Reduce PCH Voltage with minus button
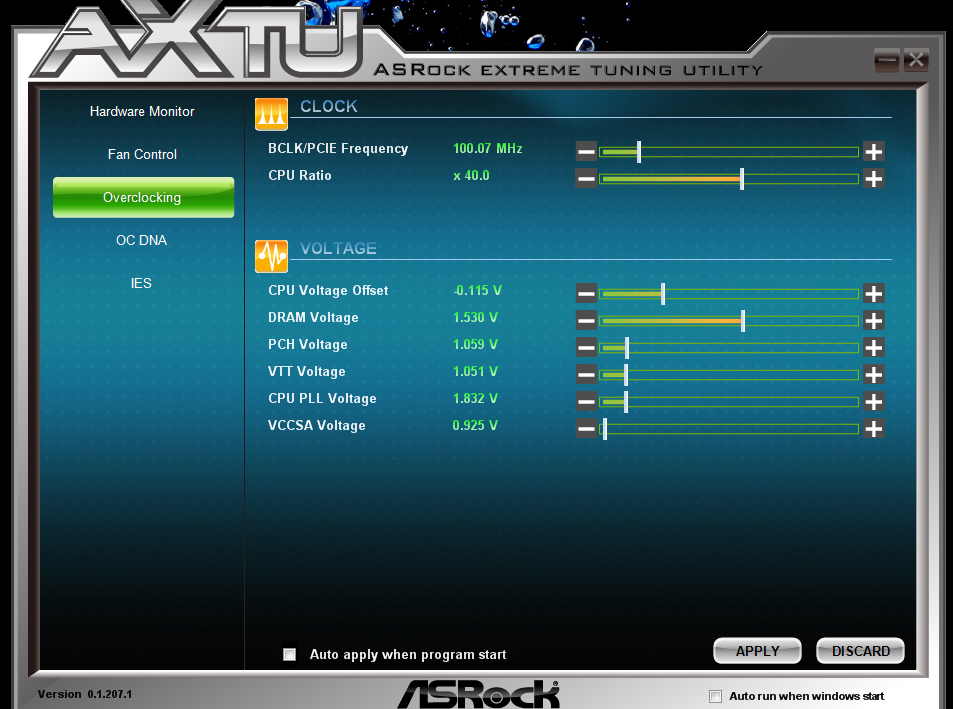The height and width of the screenshot is (709, 953). tap(586, 348)
